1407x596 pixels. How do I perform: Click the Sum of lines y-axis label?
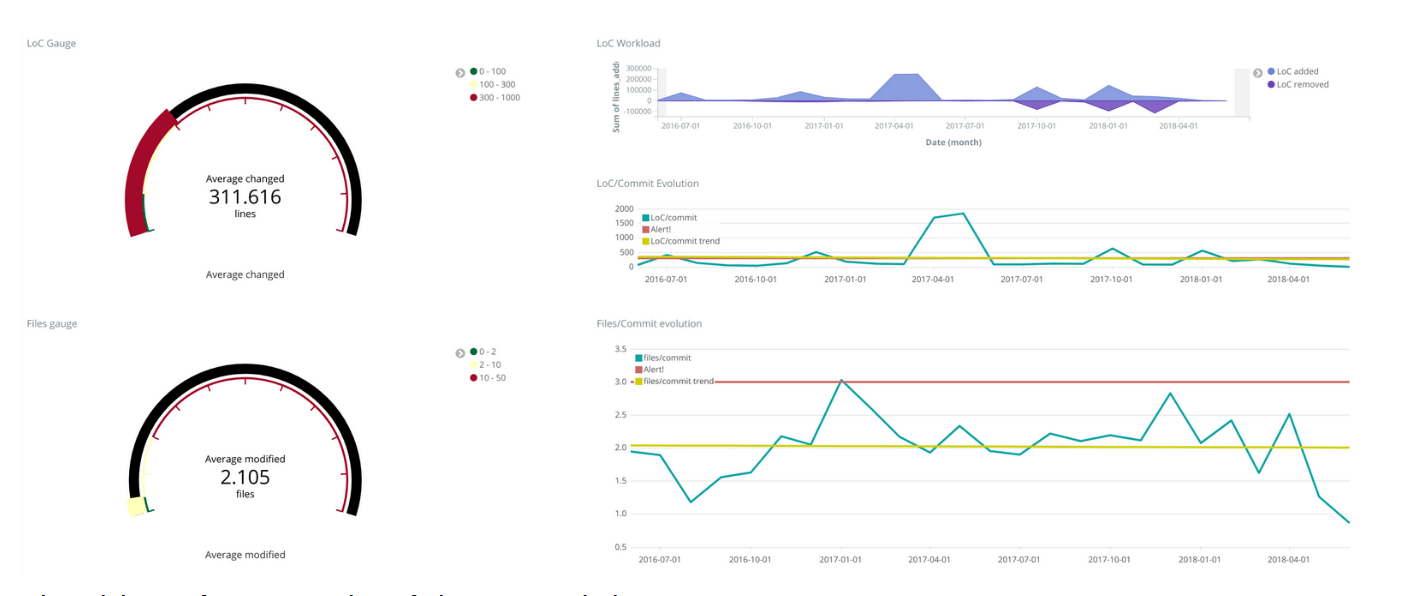617,97
